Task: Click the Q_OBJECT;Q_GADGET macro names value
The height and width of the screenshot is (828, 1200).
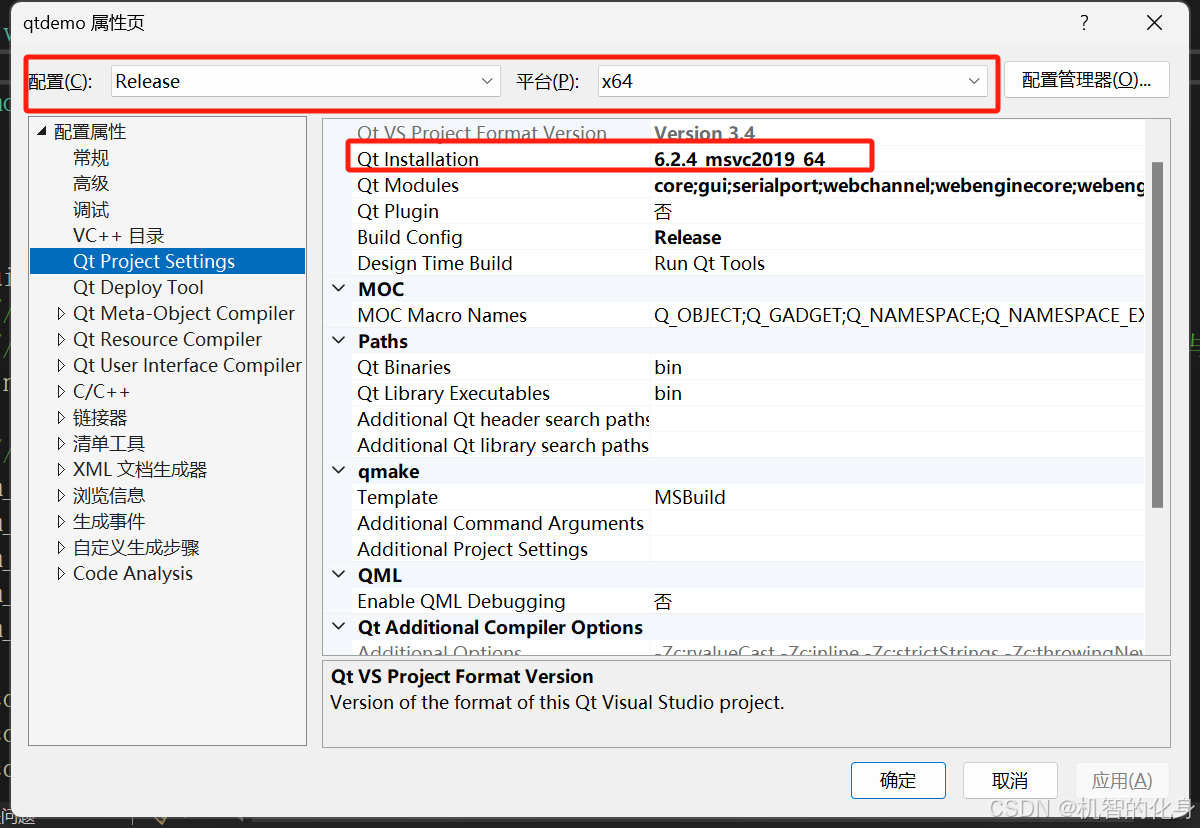Action: 899,315
